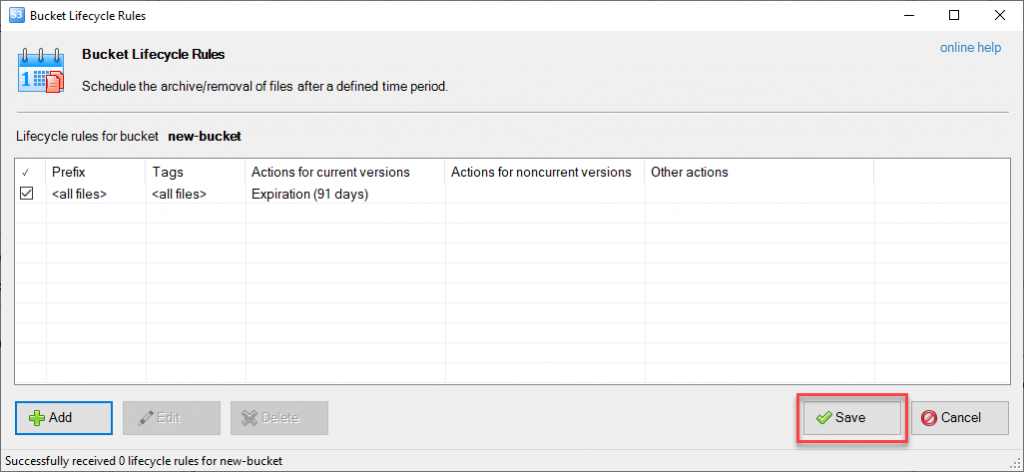Click the red cancel icon
The height and width of the screenshot is (472, 1024).
(929, 418)
